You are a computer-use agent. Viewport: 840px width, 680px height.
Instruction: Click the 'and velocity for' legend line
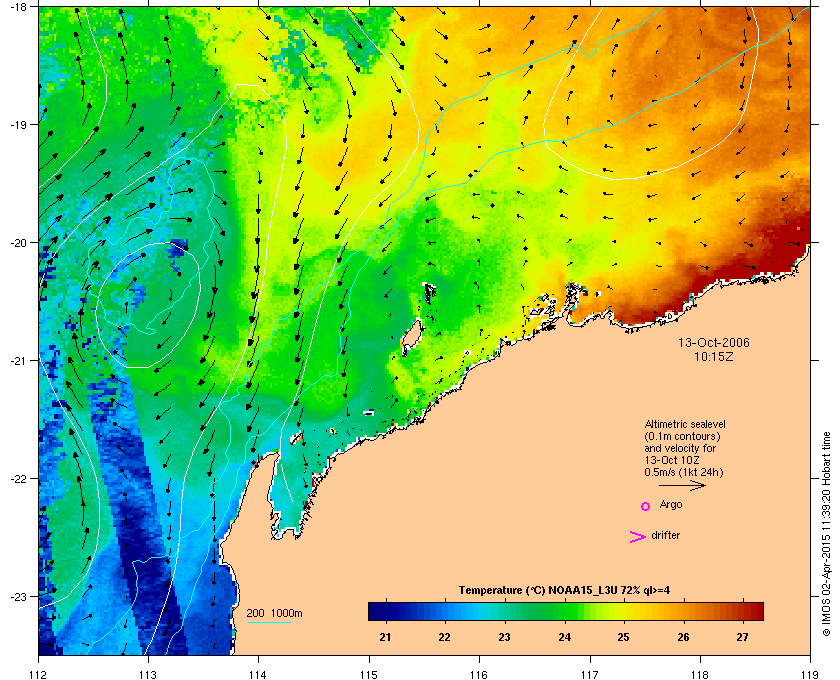pyautogui.click(x=680, y=448)
